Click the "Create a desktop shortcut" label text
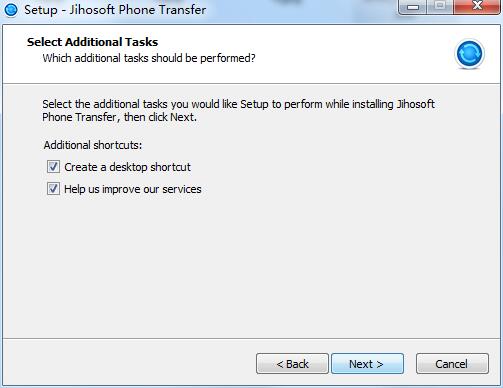Viewport: 503px width, 388px height. pyautogui.click(x=127, y=167)
